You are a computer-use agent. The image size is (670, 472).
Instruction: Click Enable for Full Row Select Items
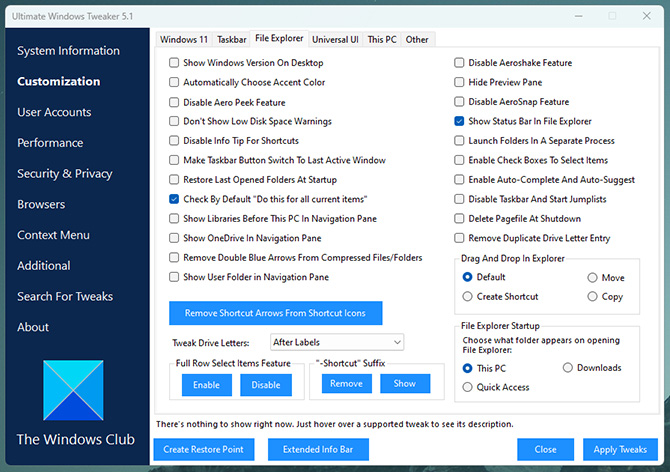(x=206, y=385)
